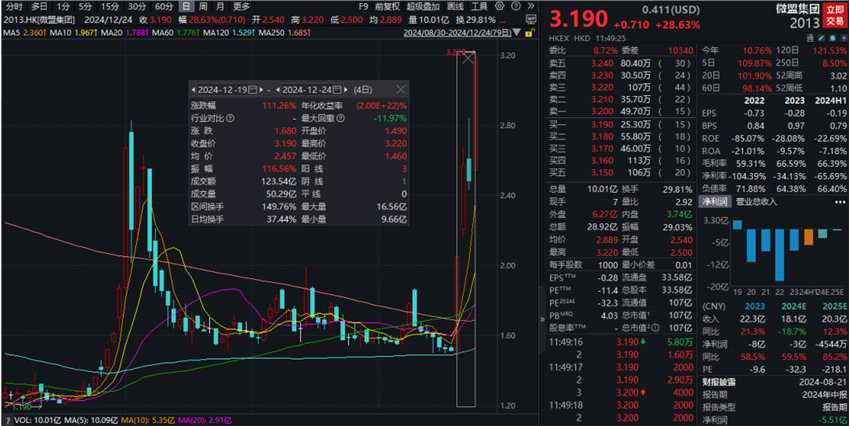Open the 工具 tools menu
The image size is (850, 426).
(479, 7)
